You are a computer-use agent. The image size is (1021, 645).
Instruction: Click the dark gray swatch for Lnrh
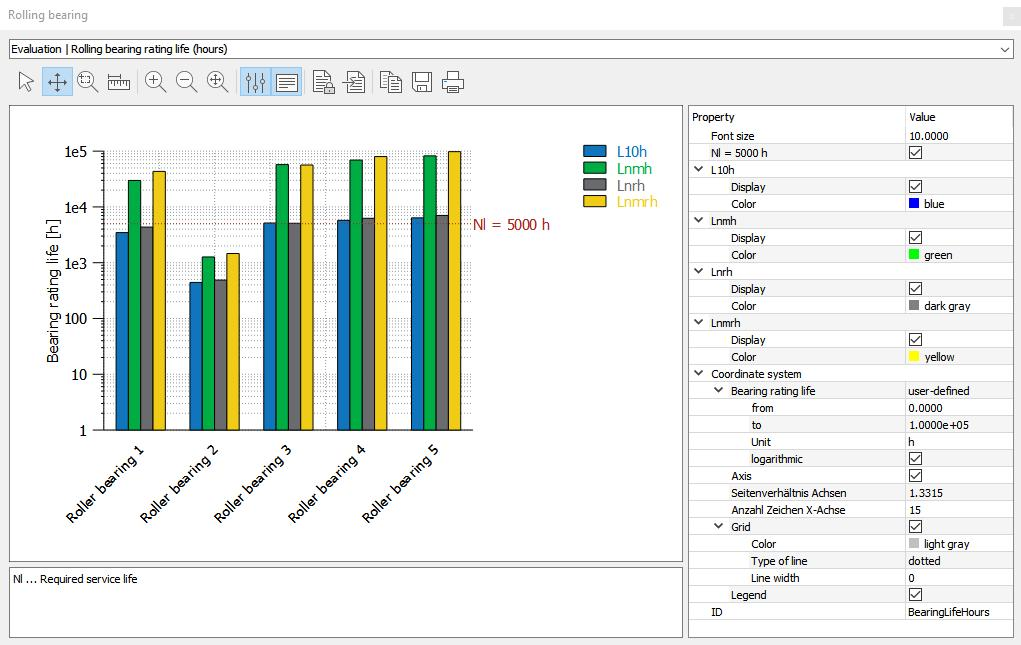914,305
